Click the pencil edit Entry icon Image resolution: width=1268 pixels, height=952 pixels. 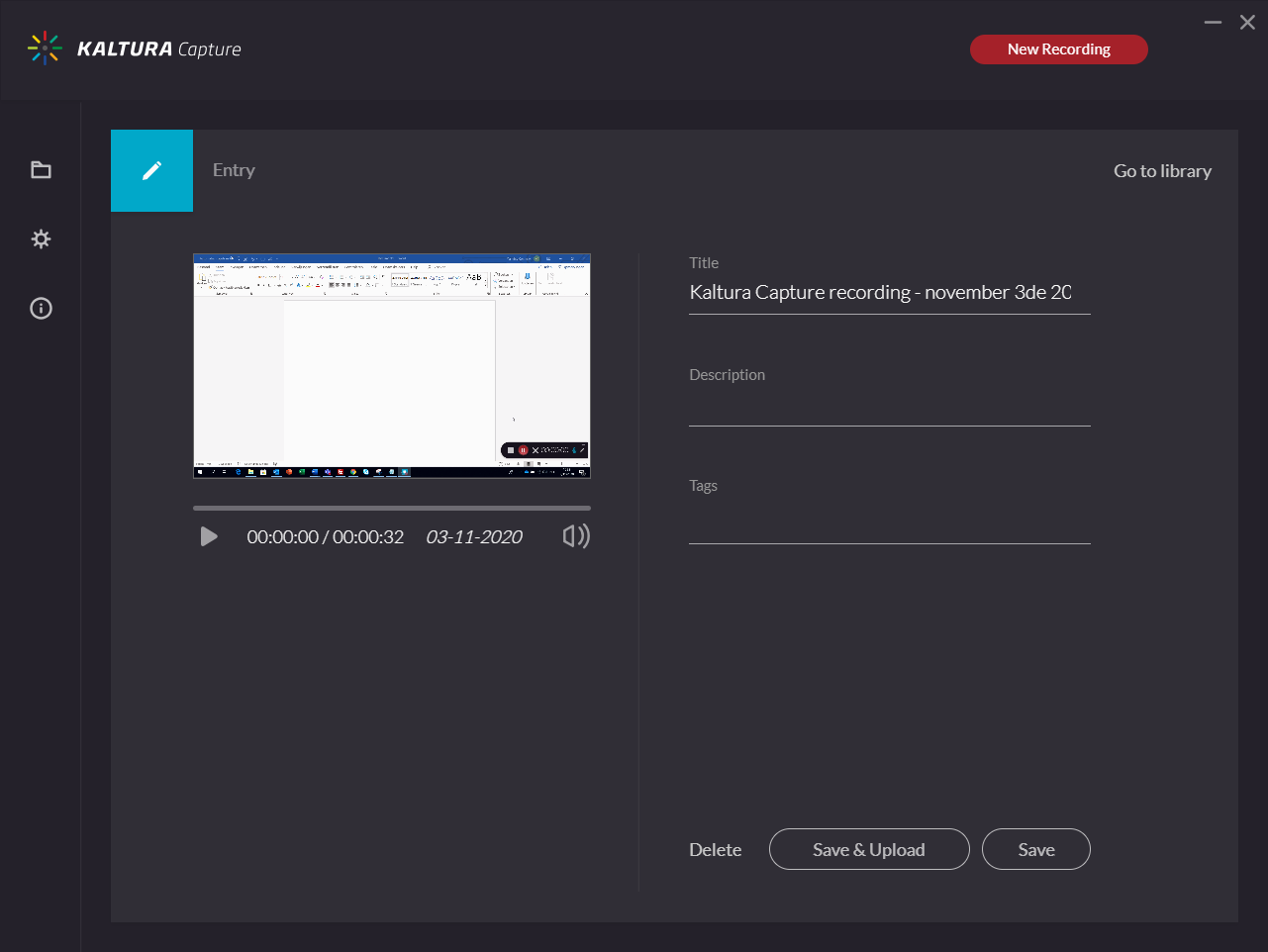click(x=151, y=170)
